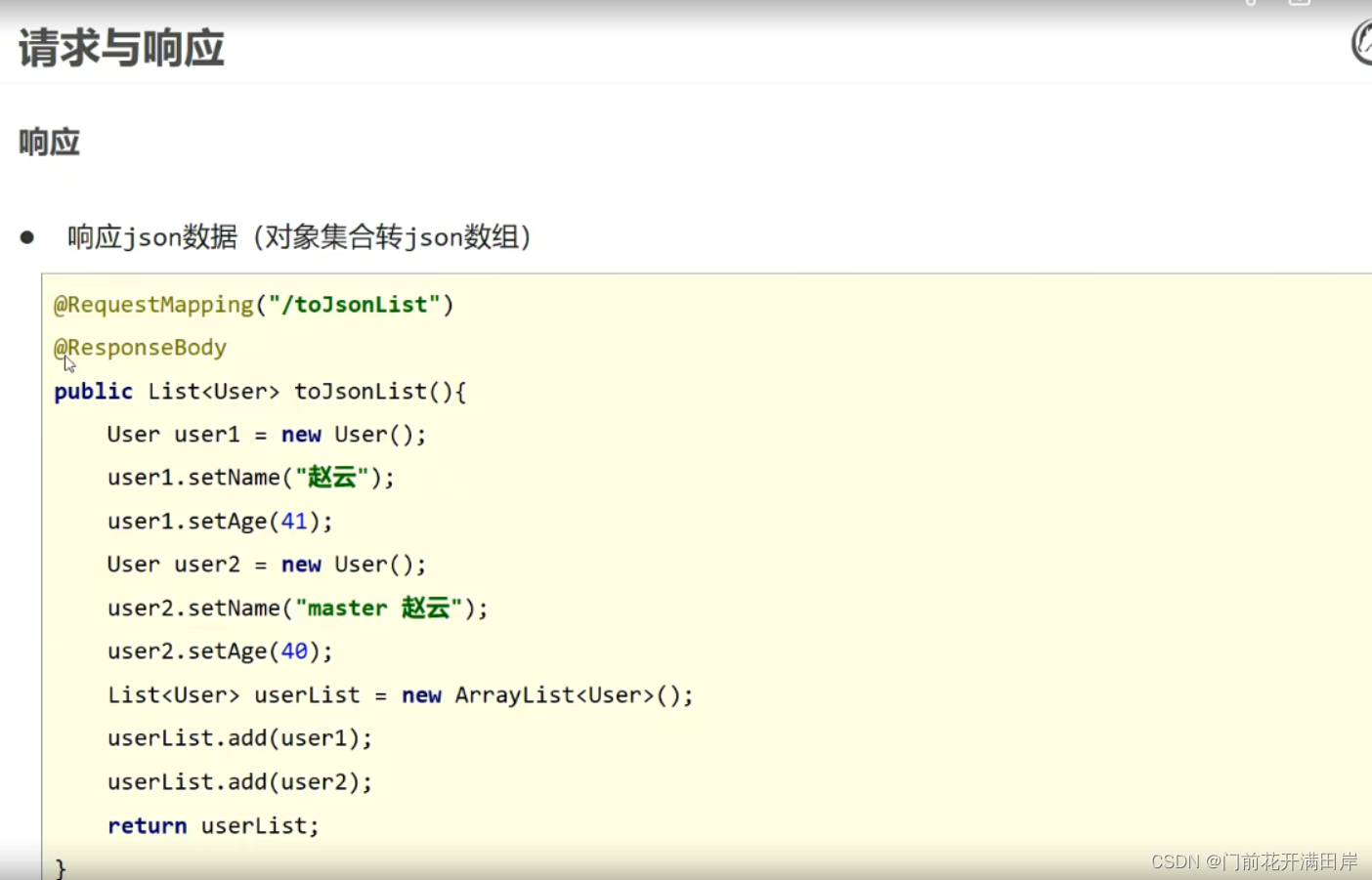Screen dimensions: 1372x880
Task: Click the line user1.setName("赵云");
Action: tap(251, 478)
